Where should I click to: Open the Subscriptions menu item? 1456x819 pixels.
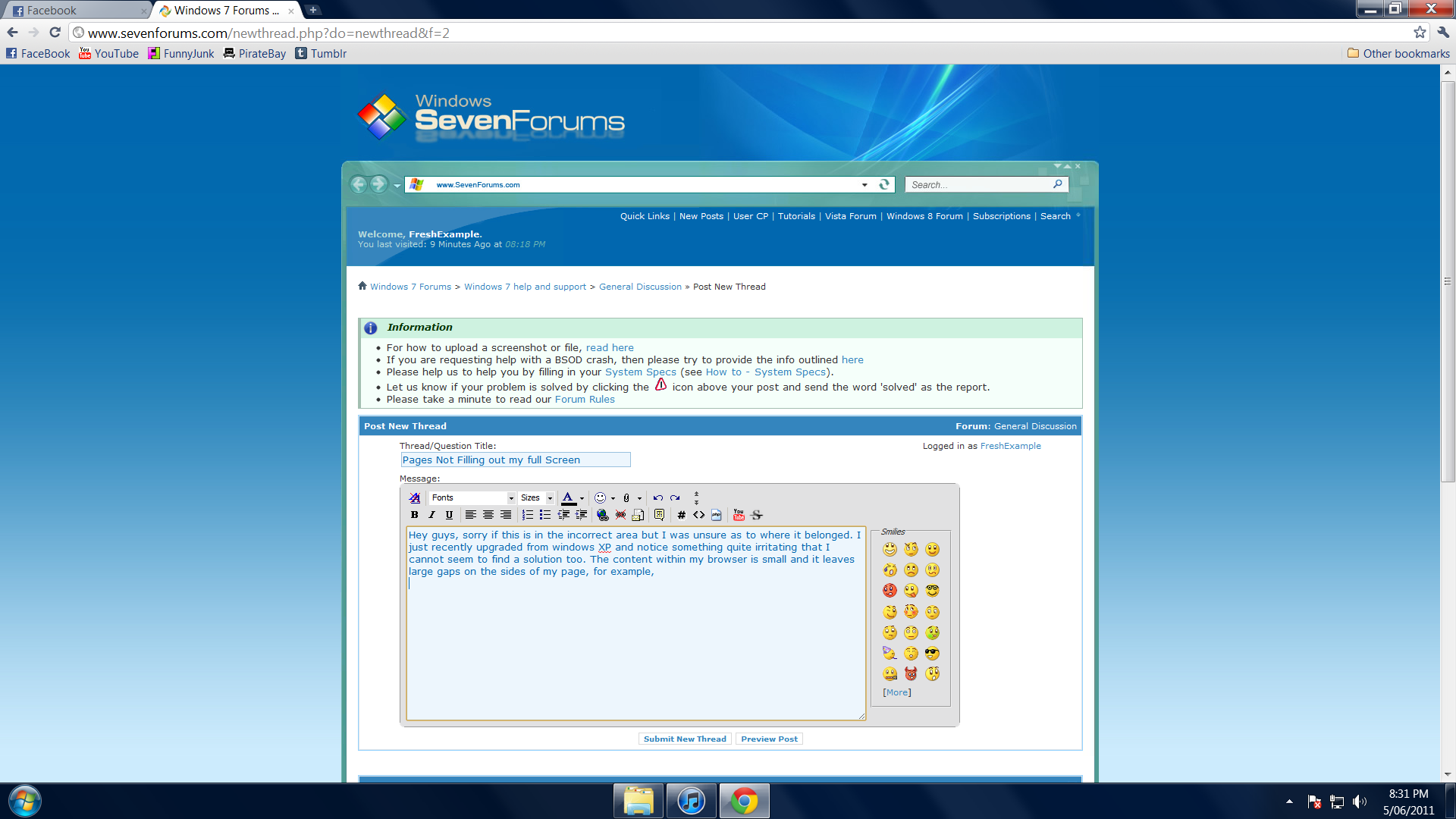tap(1002, 216)
